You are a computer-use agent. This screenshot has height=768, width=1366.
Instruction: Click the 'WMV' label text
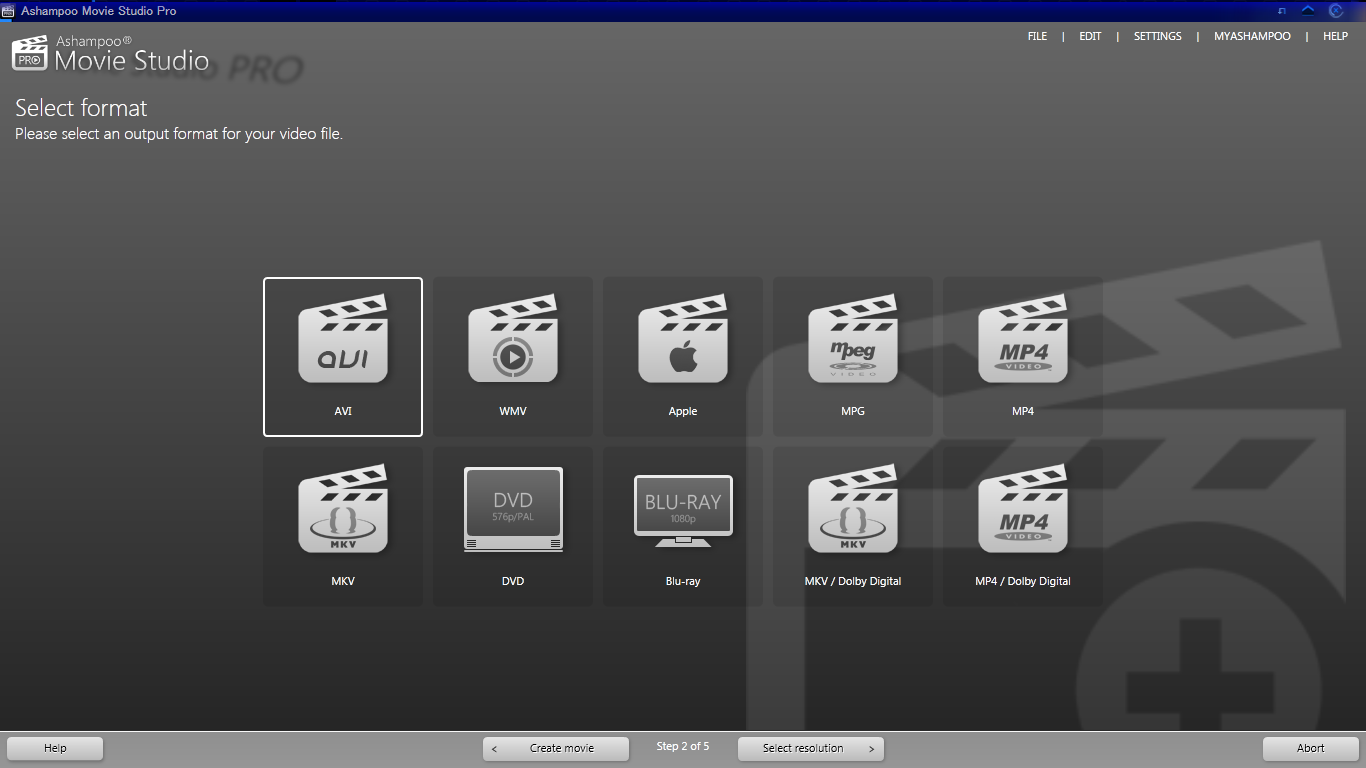pos(513,411)
